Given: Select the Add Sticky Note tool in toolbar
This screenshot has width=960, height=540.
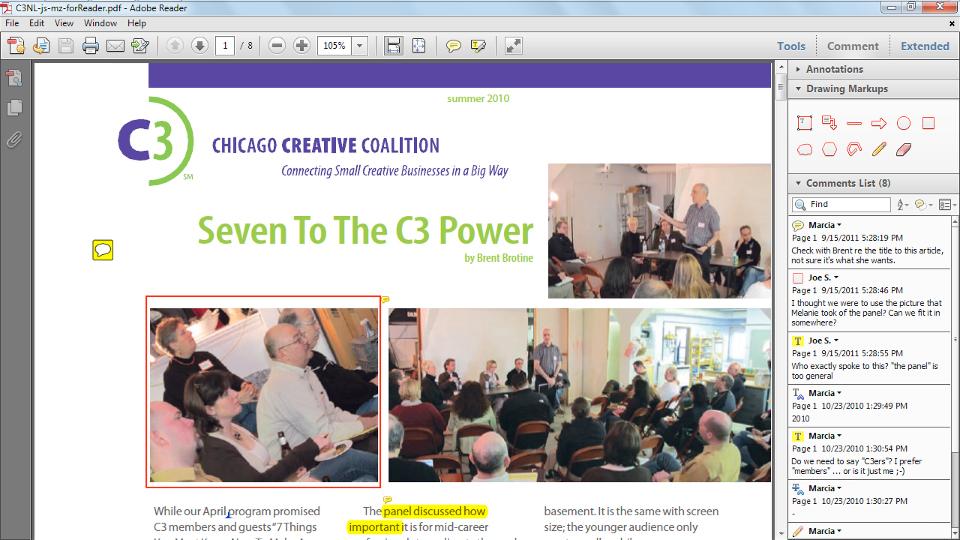Looking at the screenshot, I should pos(454,46).
